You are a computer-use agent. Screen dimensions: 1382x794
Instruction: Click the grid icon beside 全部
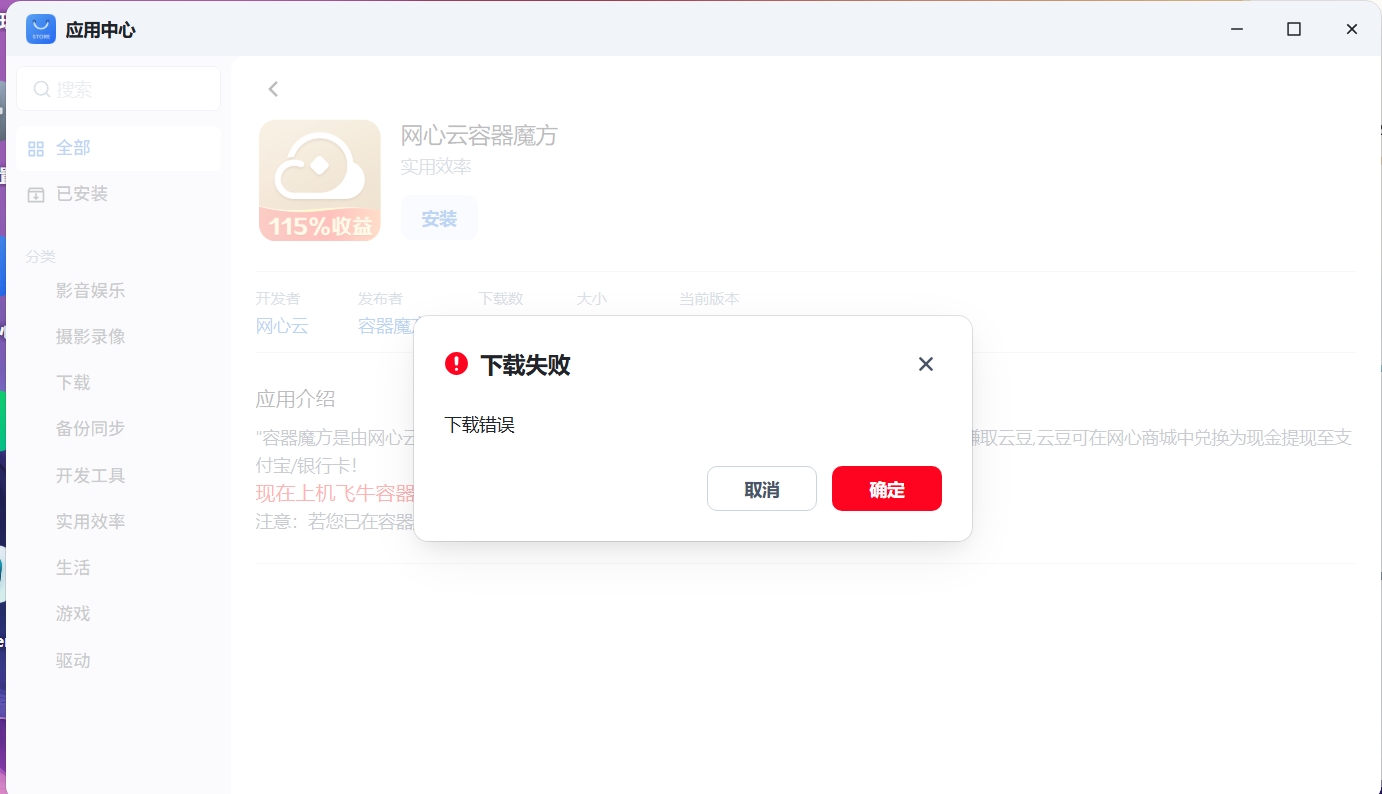(x=36, y=149)
